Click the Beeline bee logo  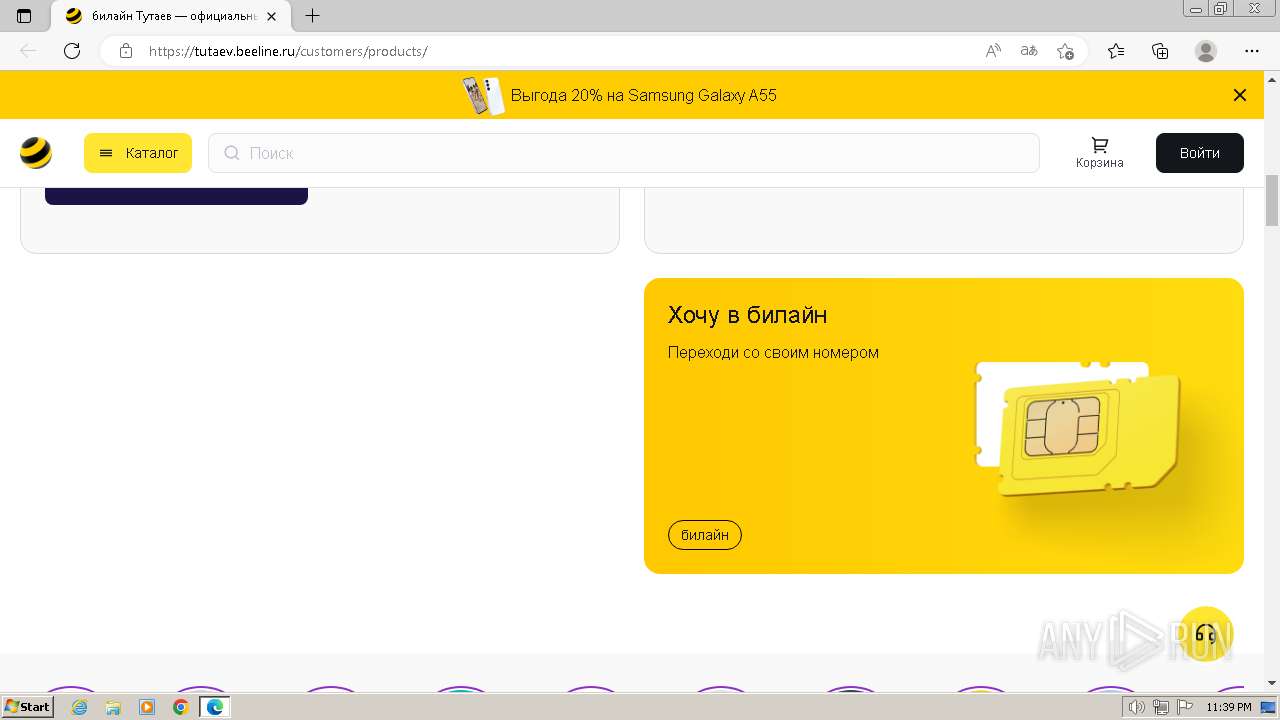(x=36, y=153)
